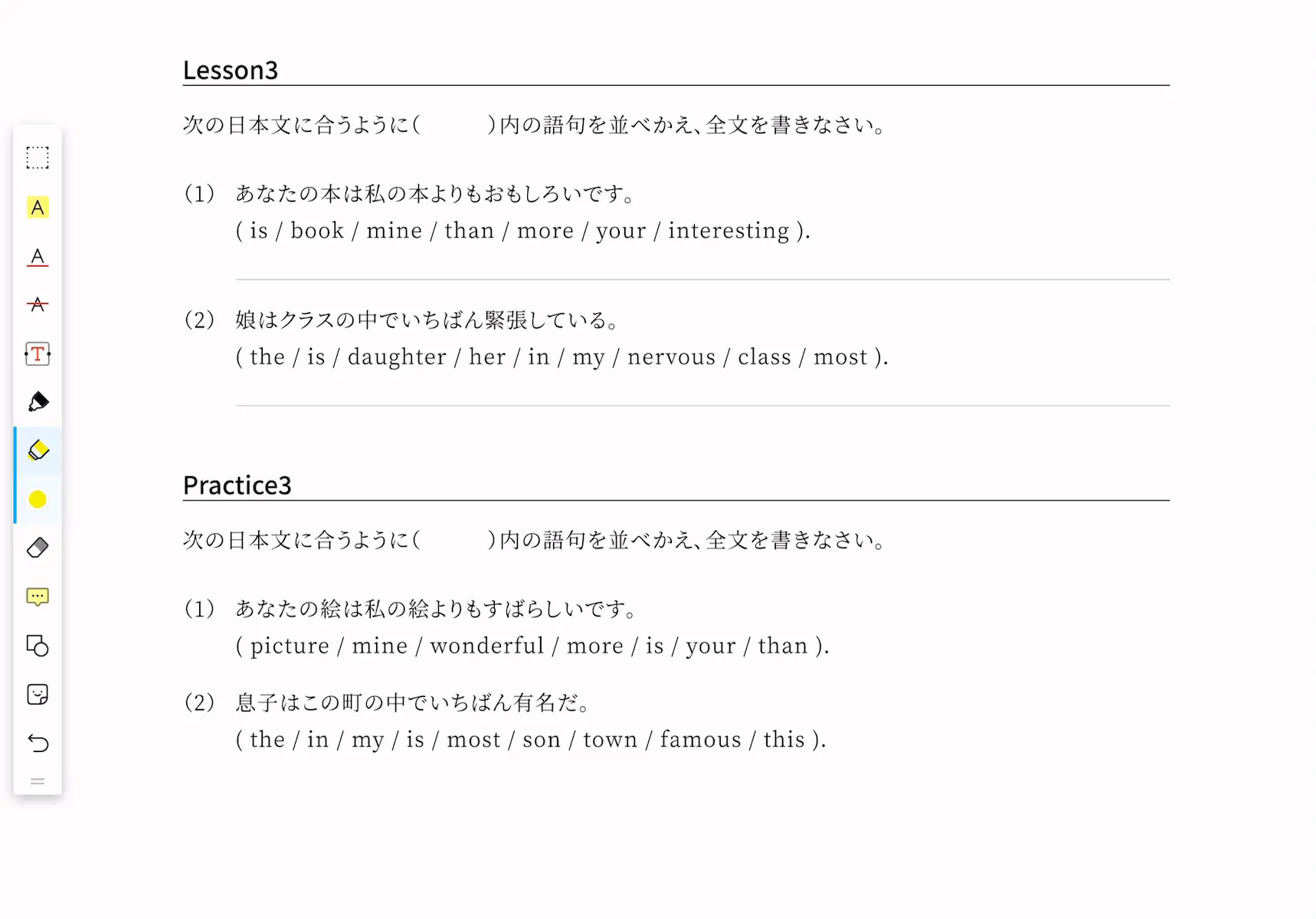Select the pen drawing tool

coord(38,402)
